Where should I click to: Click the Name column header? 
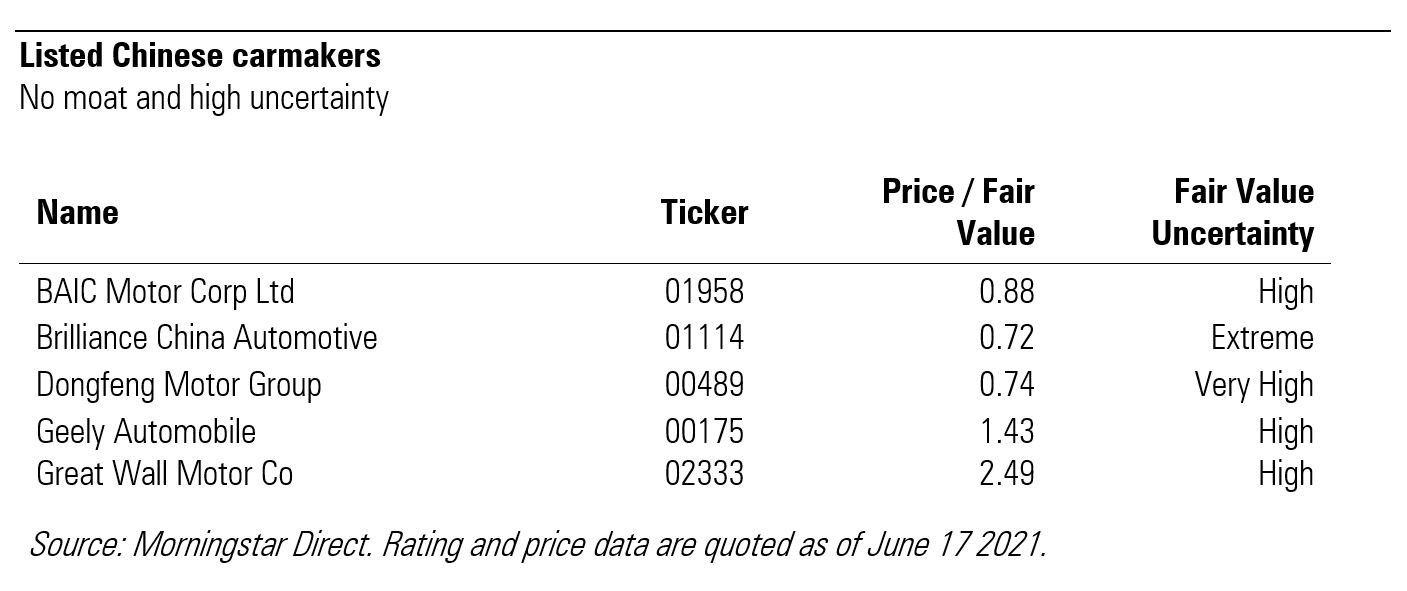[x=78, y=213]
